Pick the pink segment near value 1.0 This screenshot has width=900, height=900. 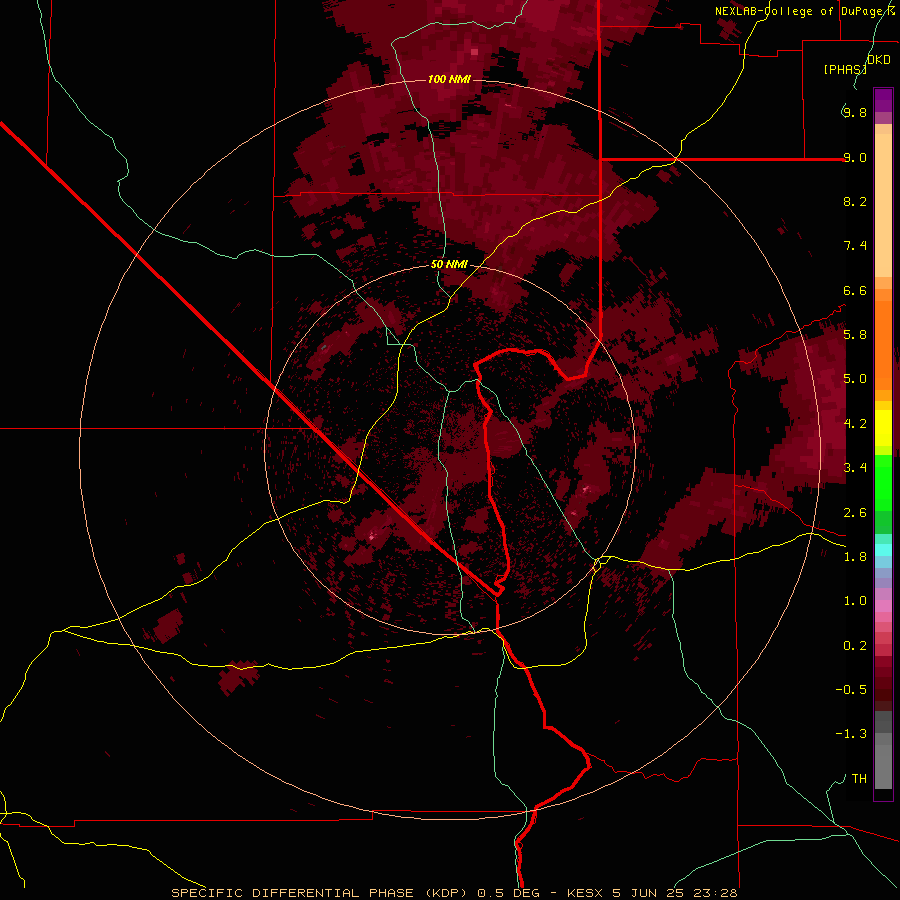883,606
